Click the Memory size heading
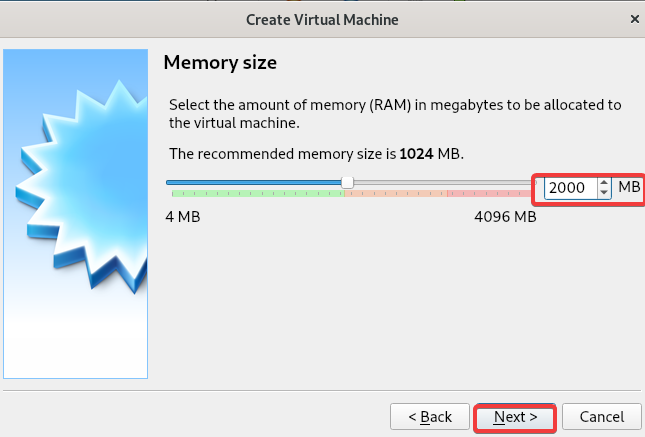Viewport: 645px width, 437px height. [x=220, y=63]
